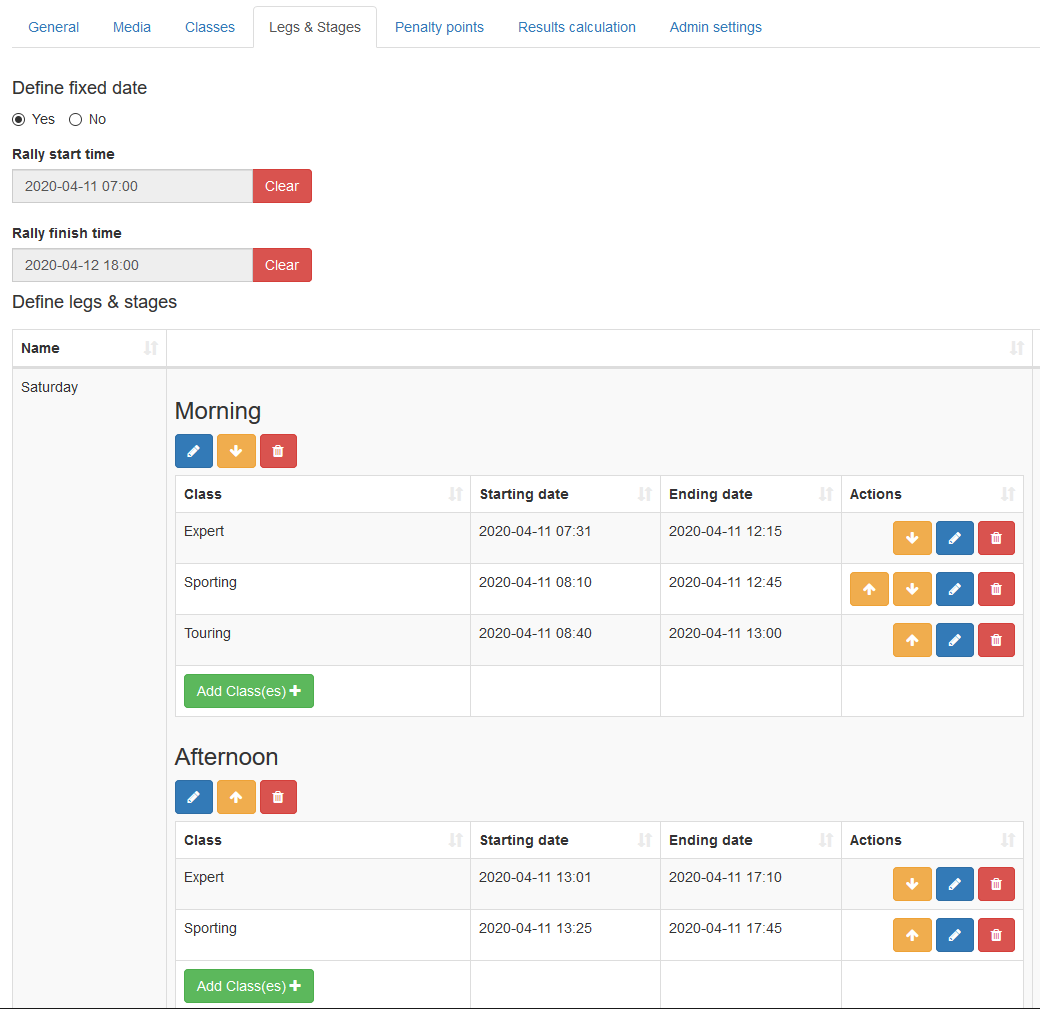Open the General tab
The height and width of the screenshot is (1009, 1040).
(x=53, y=27)
